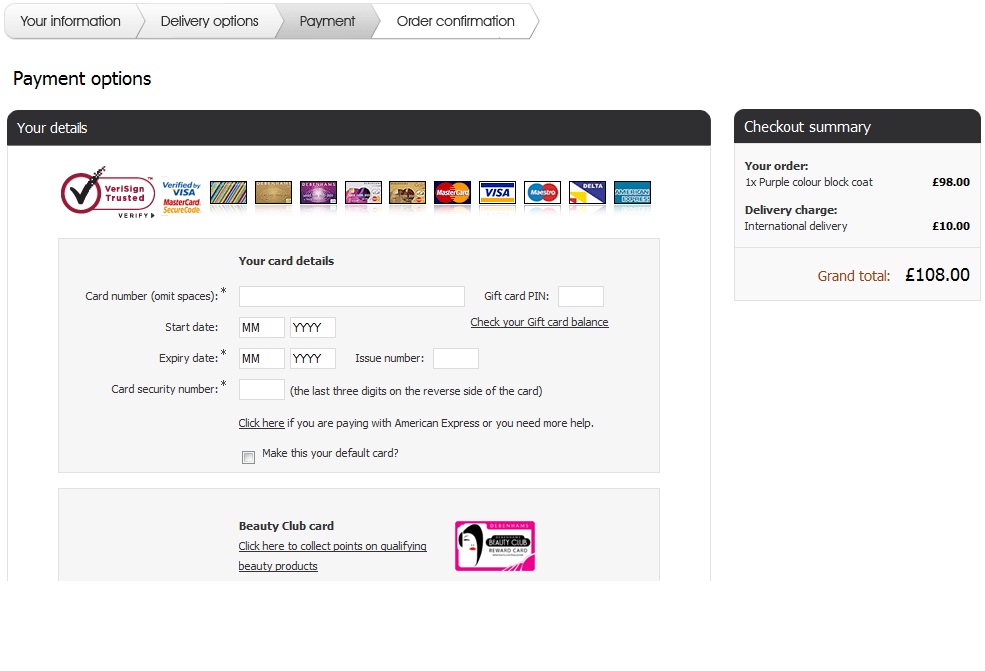The width and height of the screenshot is (985, 671).
Task: Click the Verified by Visa logo
Action: click(x=181, y=197)
